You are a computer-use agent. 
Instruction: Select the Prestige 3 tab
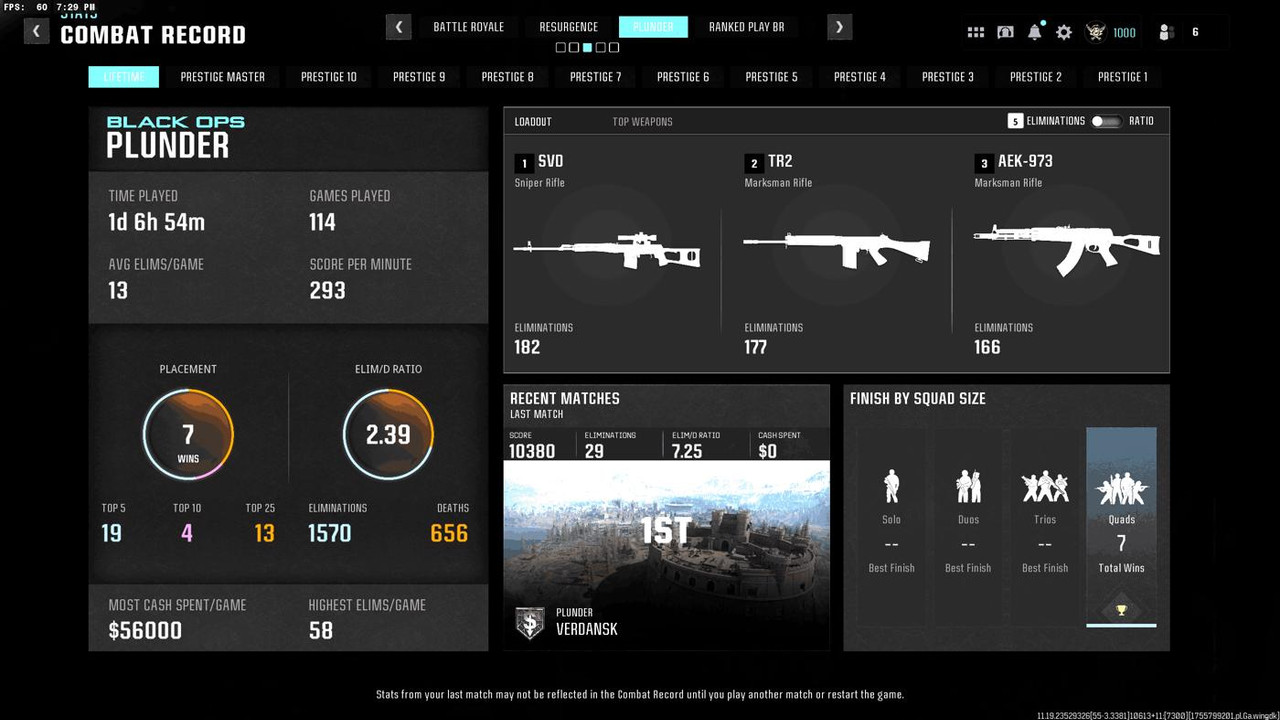click(x=947, y=77)
